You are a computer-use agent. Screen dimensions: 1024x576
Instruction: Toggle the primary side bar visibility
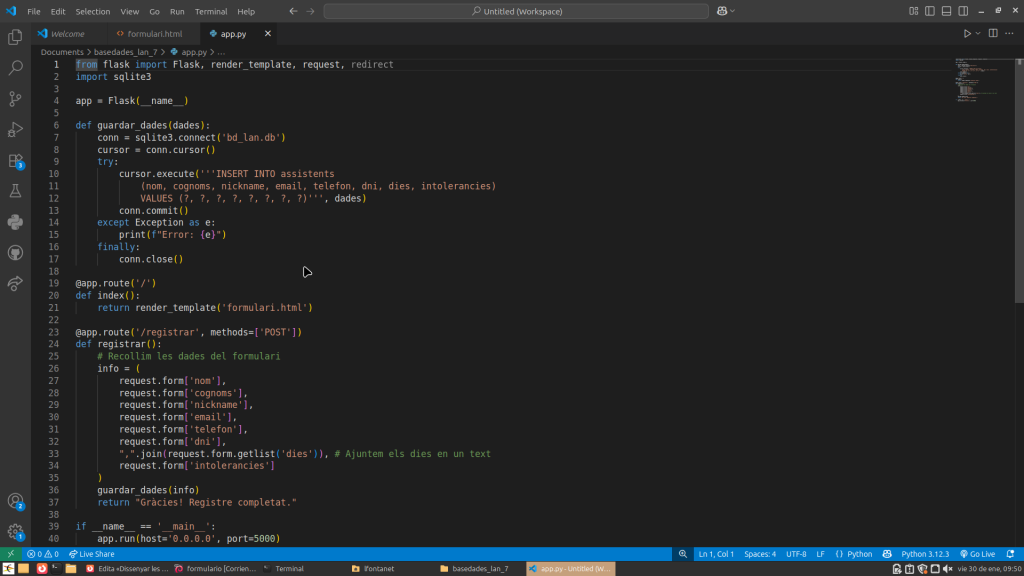(x=930, y=11)
